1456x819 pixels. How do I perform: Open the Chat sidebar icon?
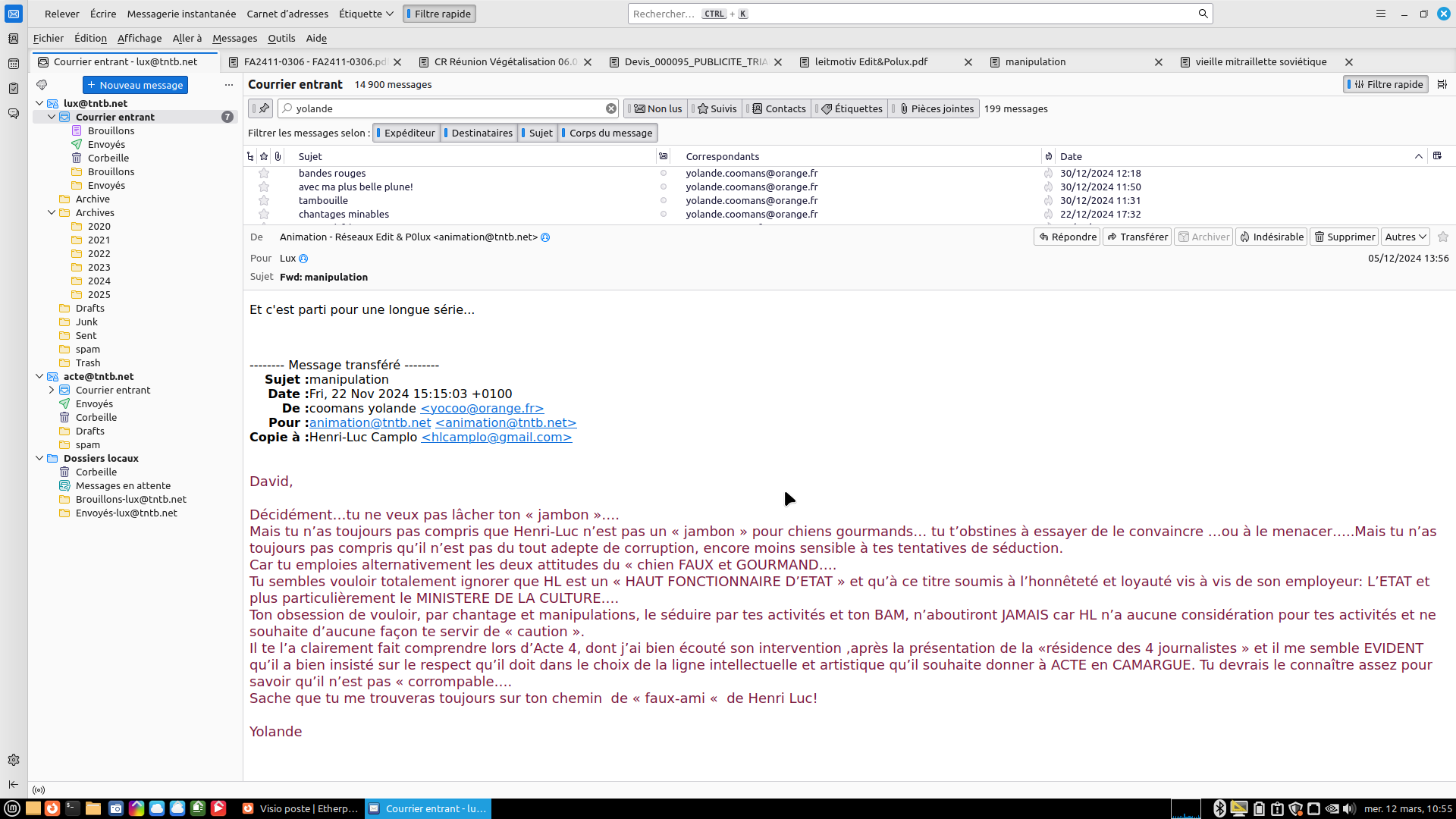[x=14, y=114]
